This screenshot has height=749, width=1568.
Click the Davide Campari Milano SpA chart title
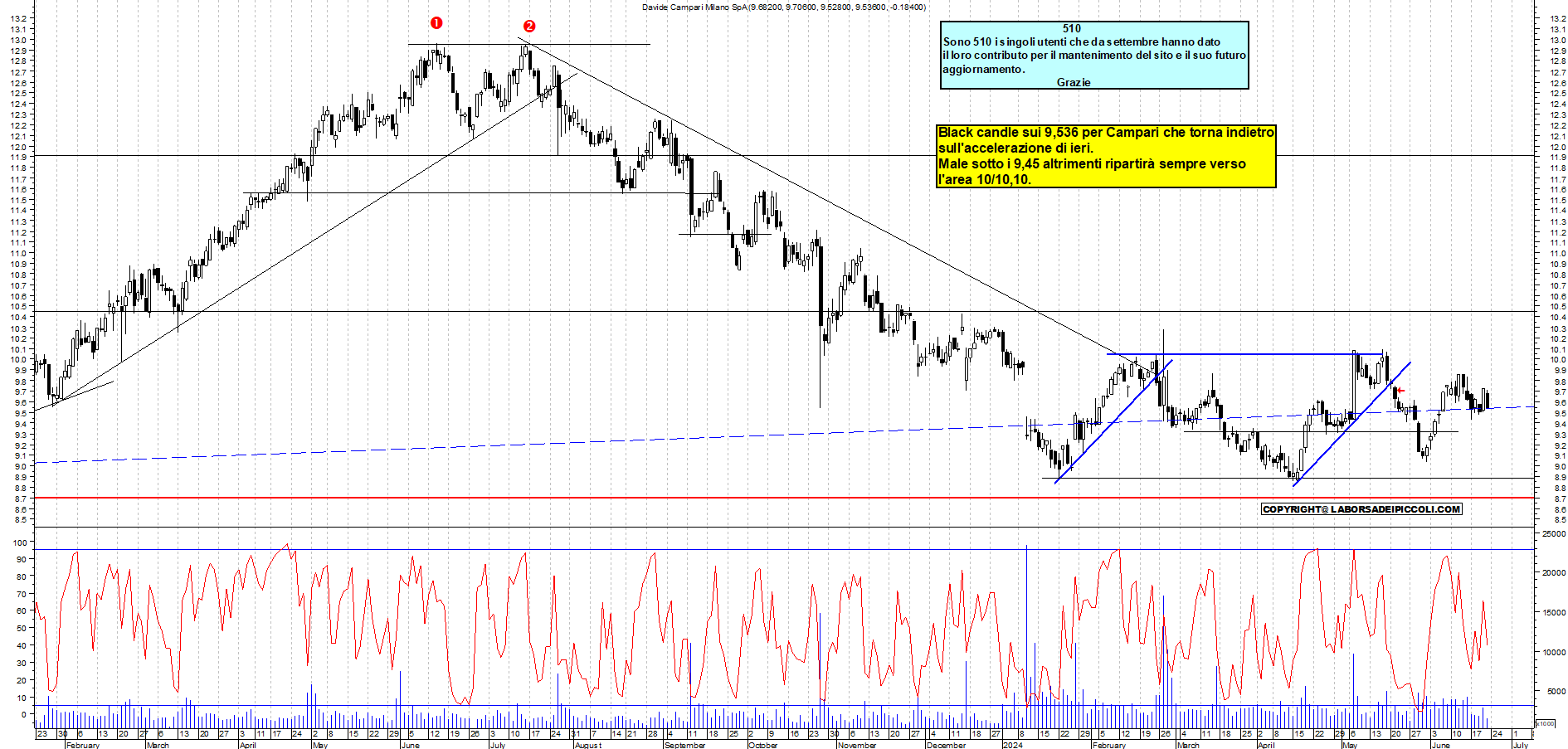pos(784,7)
